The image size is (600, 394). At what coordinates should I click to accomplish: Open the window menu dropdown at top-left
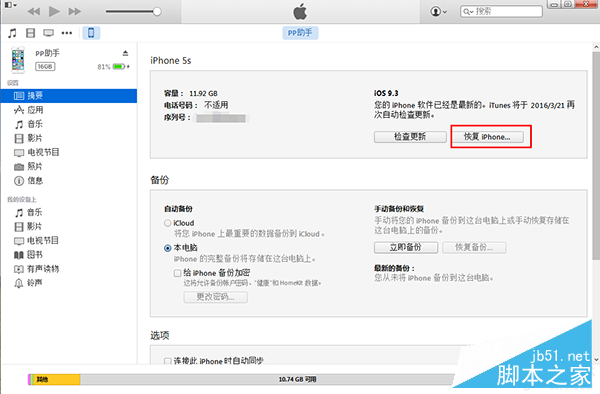10,5
